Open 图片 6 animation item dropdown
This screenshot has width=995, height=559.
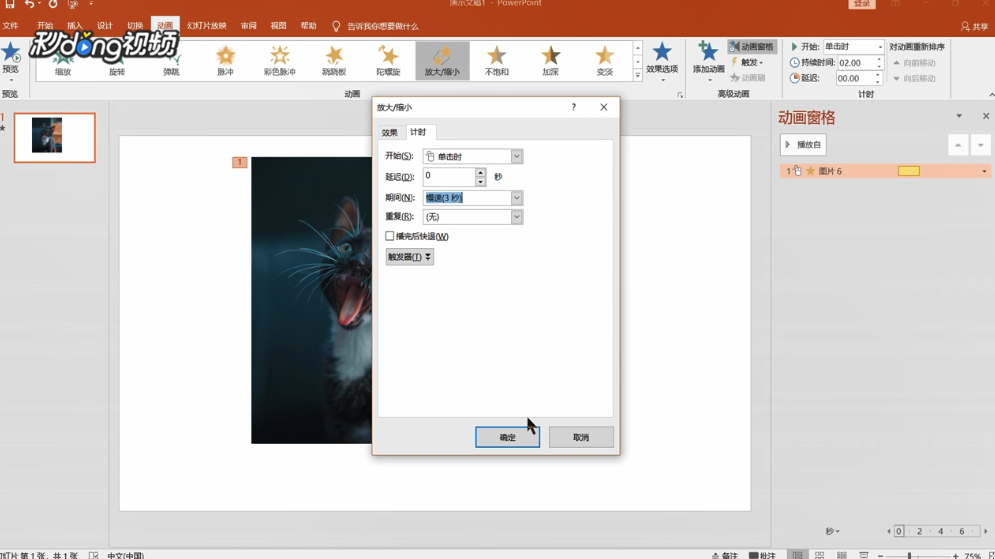[x=984, y=171]
